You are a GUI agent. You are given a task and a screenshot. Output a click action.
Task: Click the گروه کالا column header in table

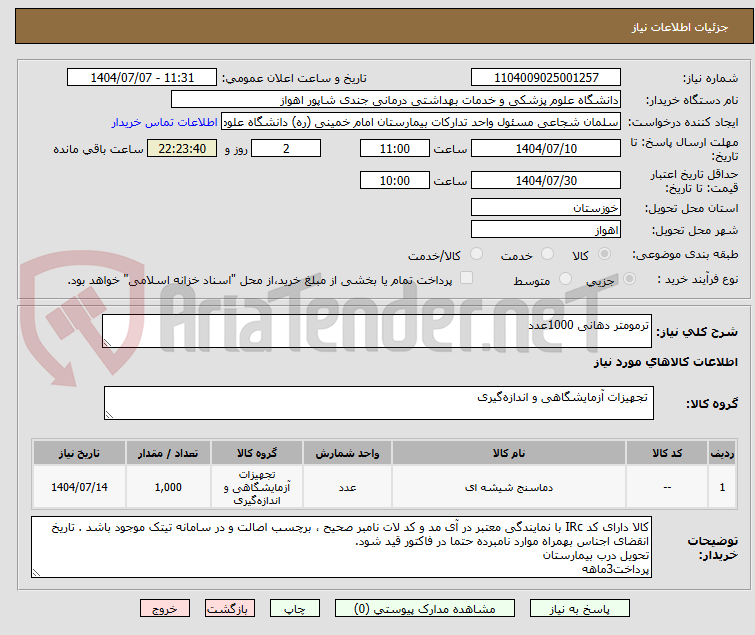pos(257,453)
